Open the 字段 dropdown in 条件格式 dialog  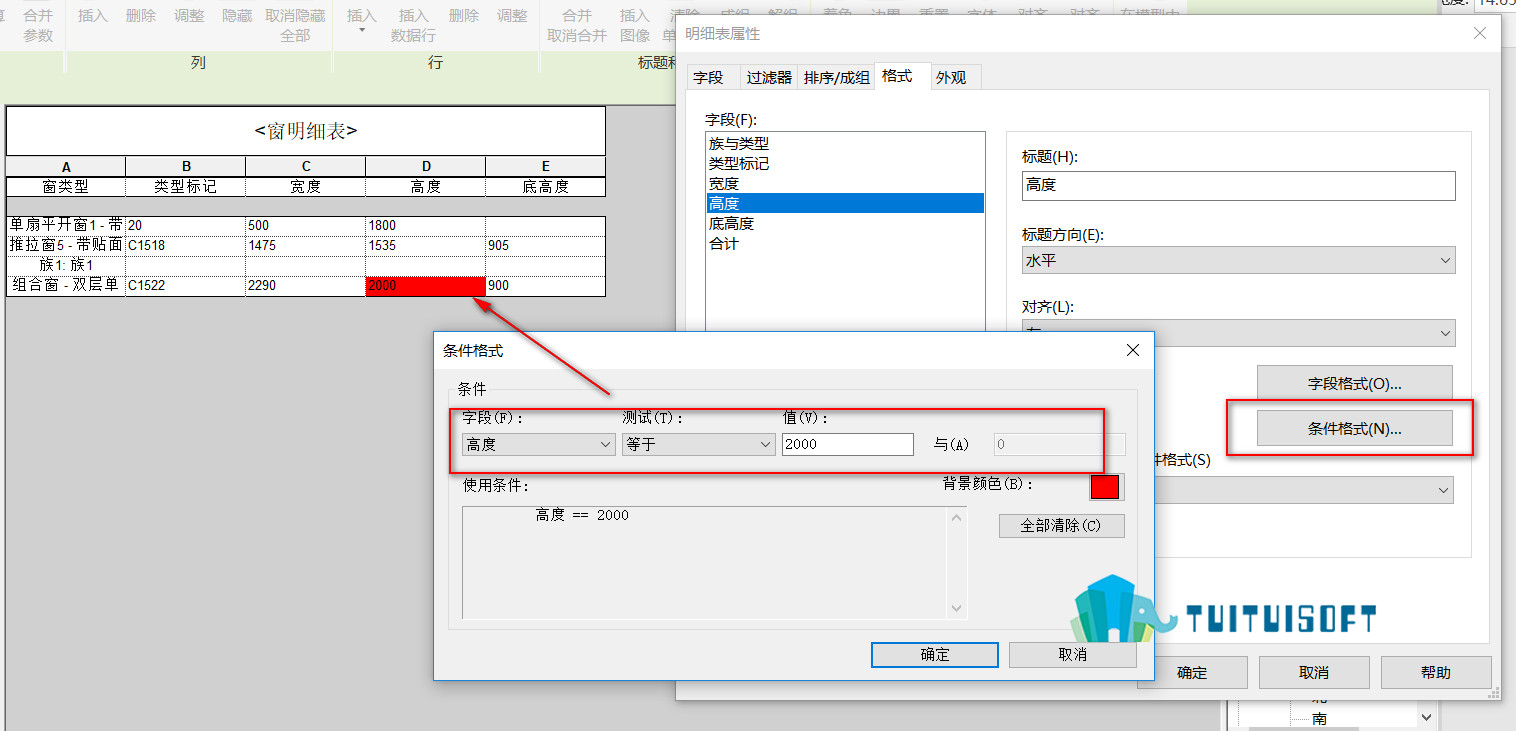[x=539, y=444]
